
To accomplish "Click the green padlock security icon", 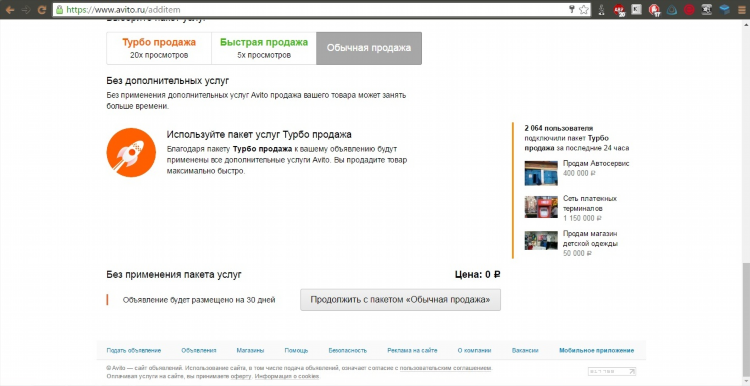I will click(x=59, y=9).
